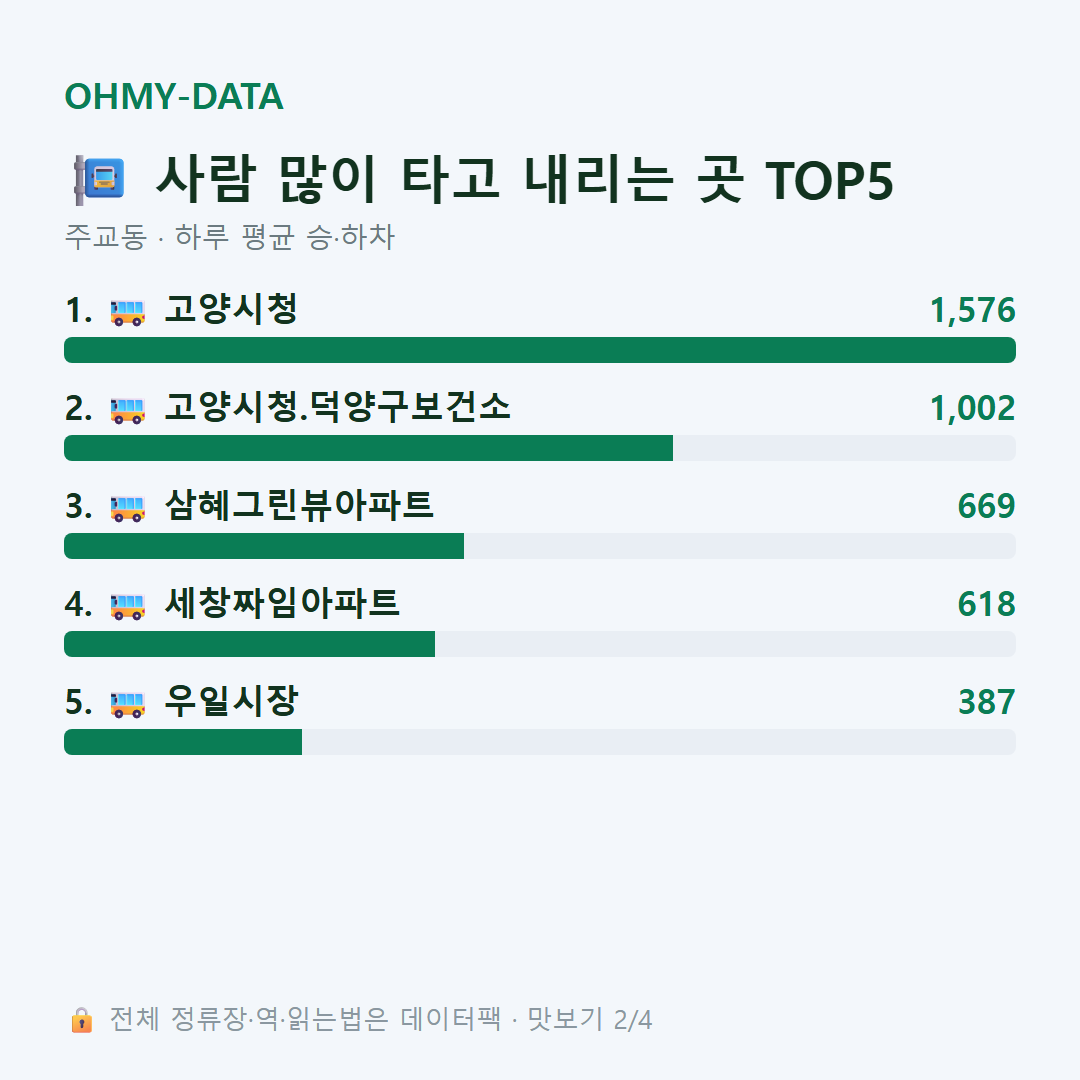Click the OHMY-DATA brand label
Image resolution: width=1080 pixels, height=1080 pixels.
click(x=174, y=96)
